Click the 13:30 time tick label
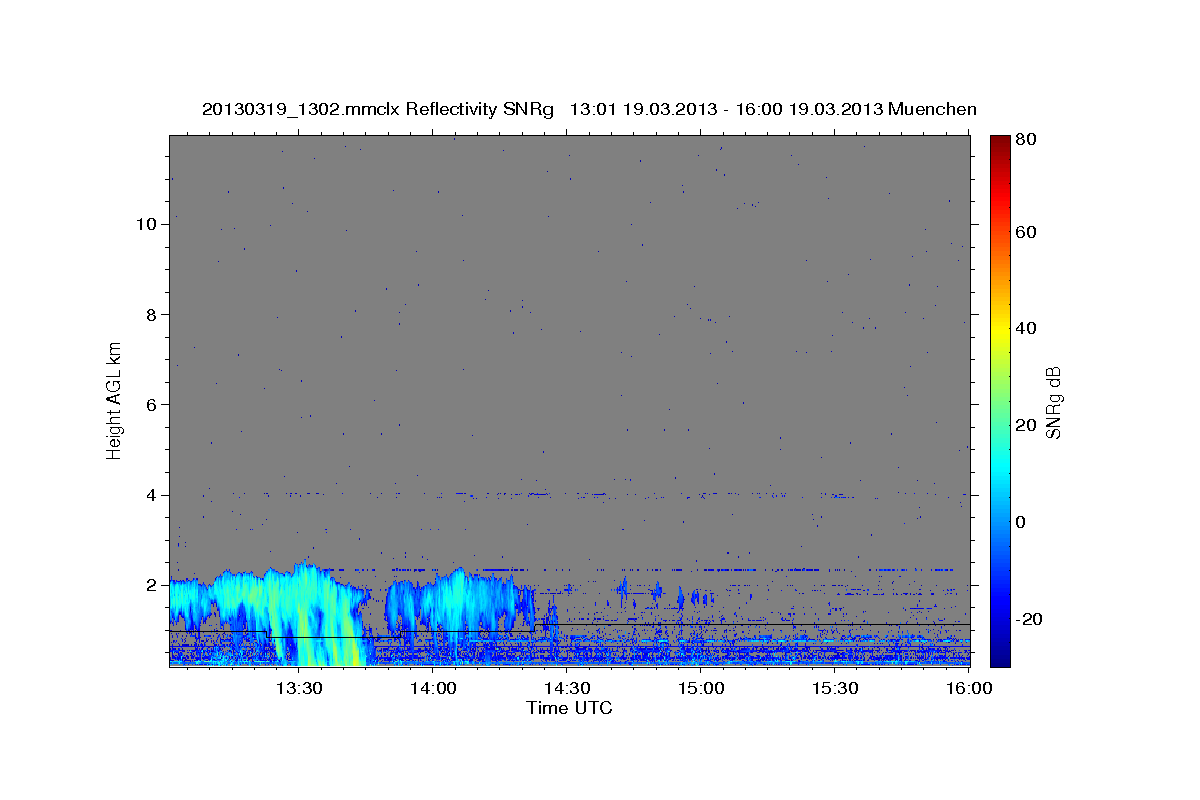The width and height of the screenshot is (1200, 800). pos(299,689)
